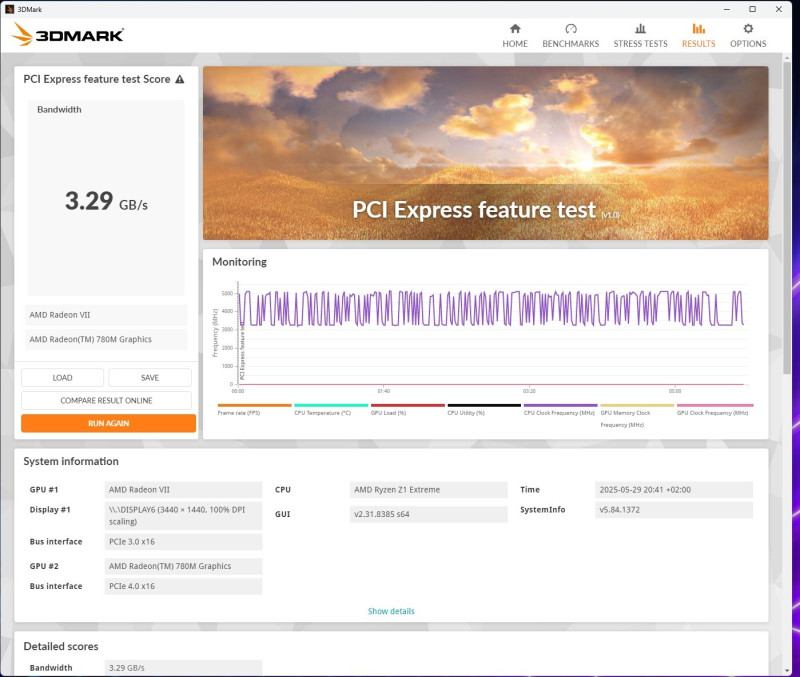Click the PCIe 4.0 x16 bus interface value
800x677 pixels.
(183, 586)
